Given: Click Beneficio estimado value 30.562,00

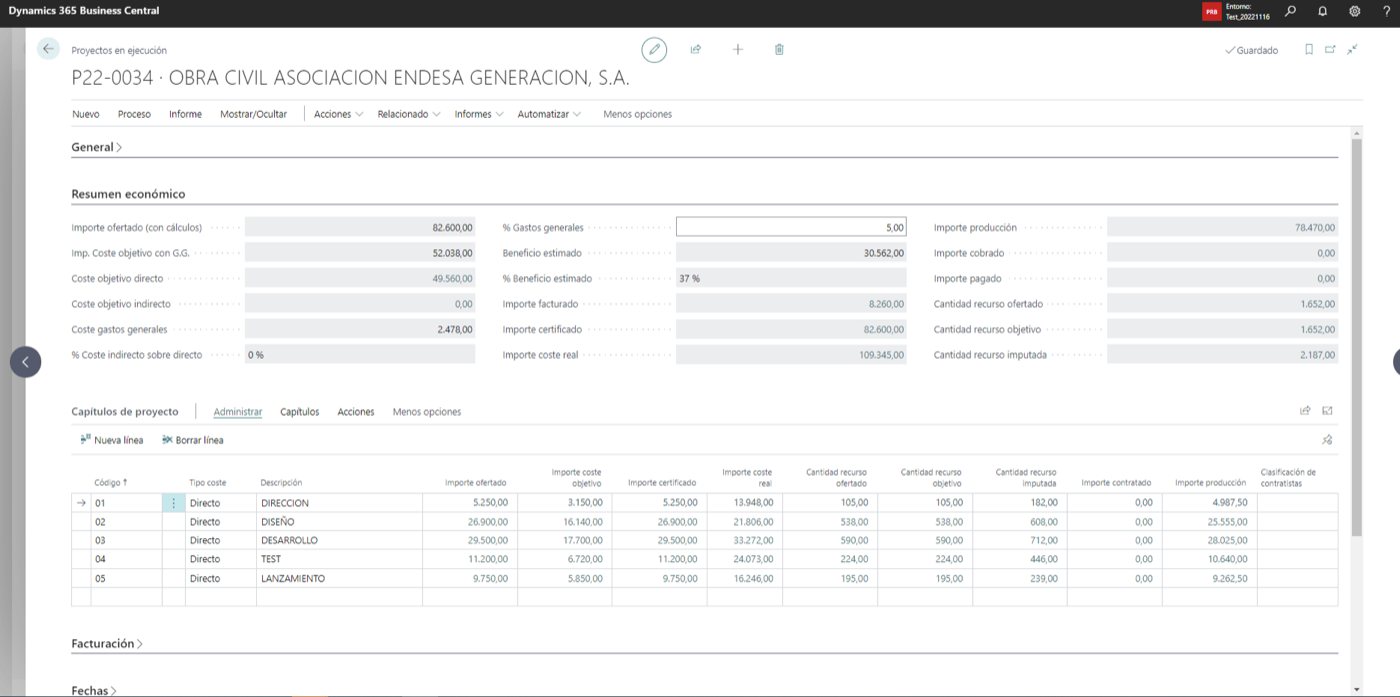Looking at the screenshot, I should [791, 253].
